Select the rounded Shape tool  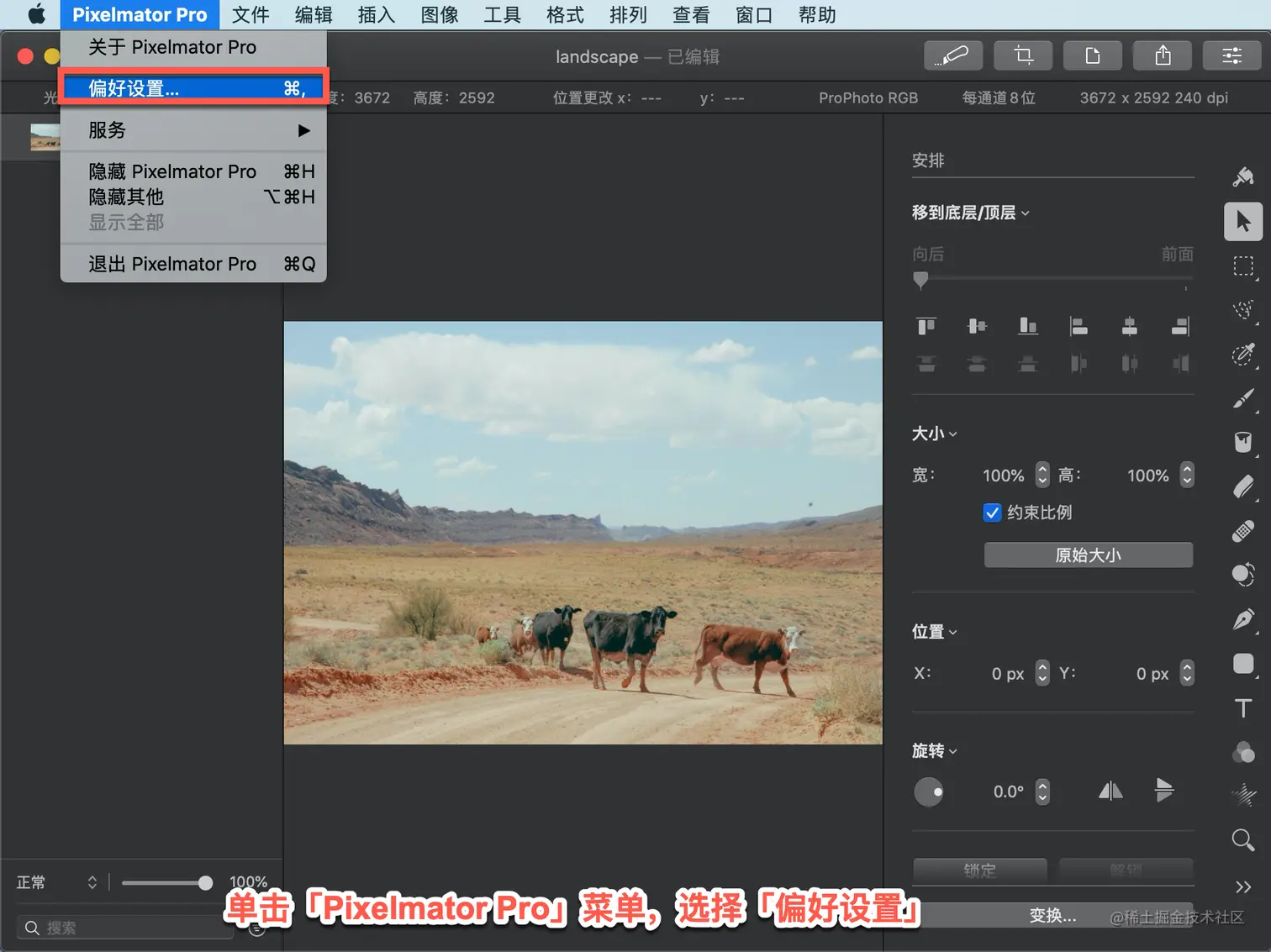tap(1243, 664)
